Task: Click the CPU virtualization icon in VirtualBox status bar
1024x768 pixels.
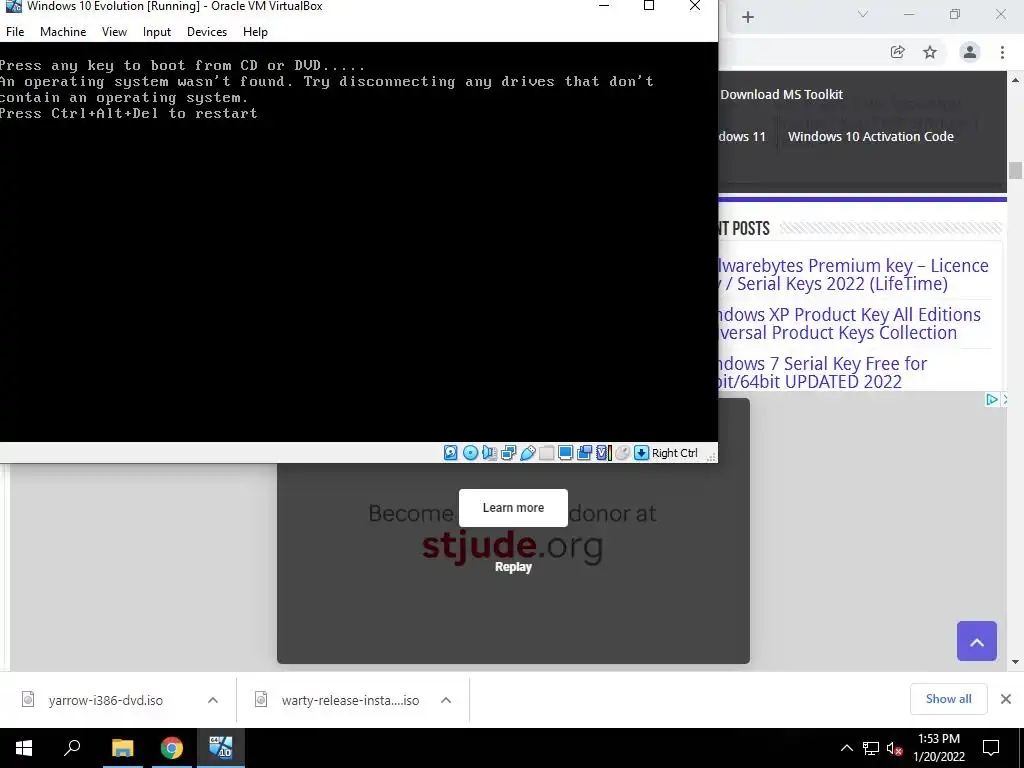Action: pyautogui.click(x=603, y=453)
